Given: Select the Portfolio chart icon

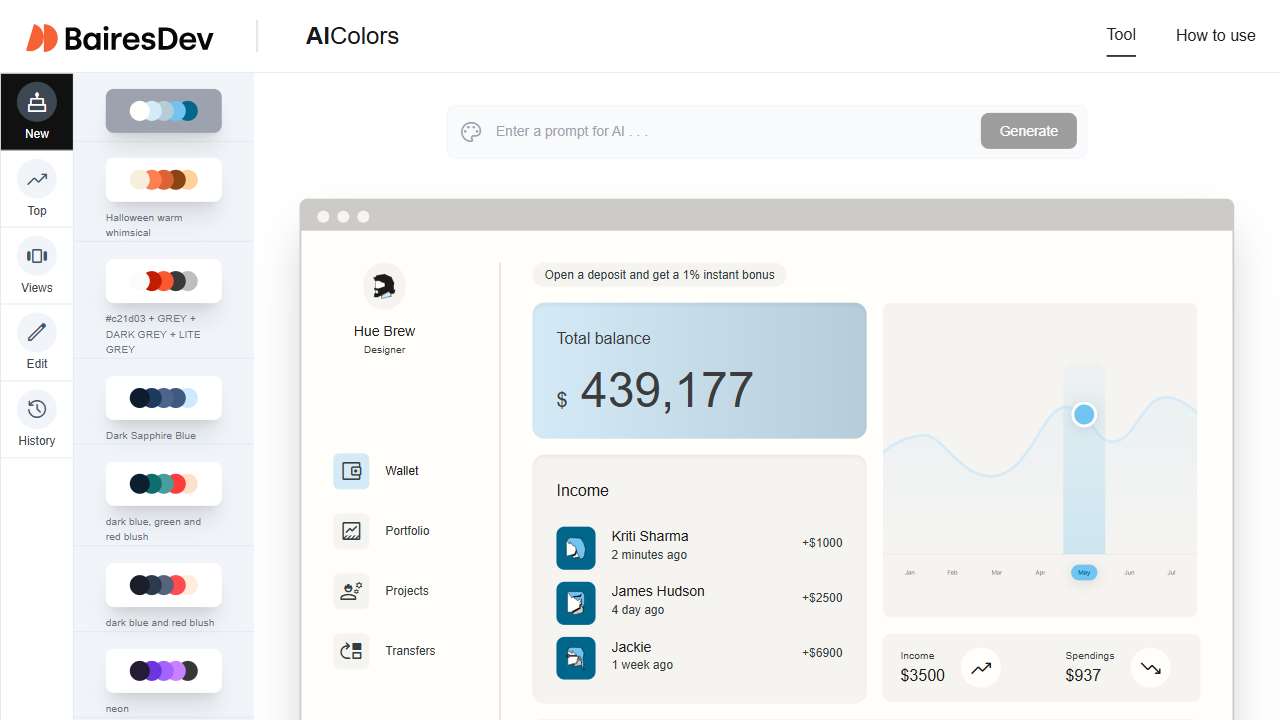Looking at the screenshot, I should (x=351, y=531).
